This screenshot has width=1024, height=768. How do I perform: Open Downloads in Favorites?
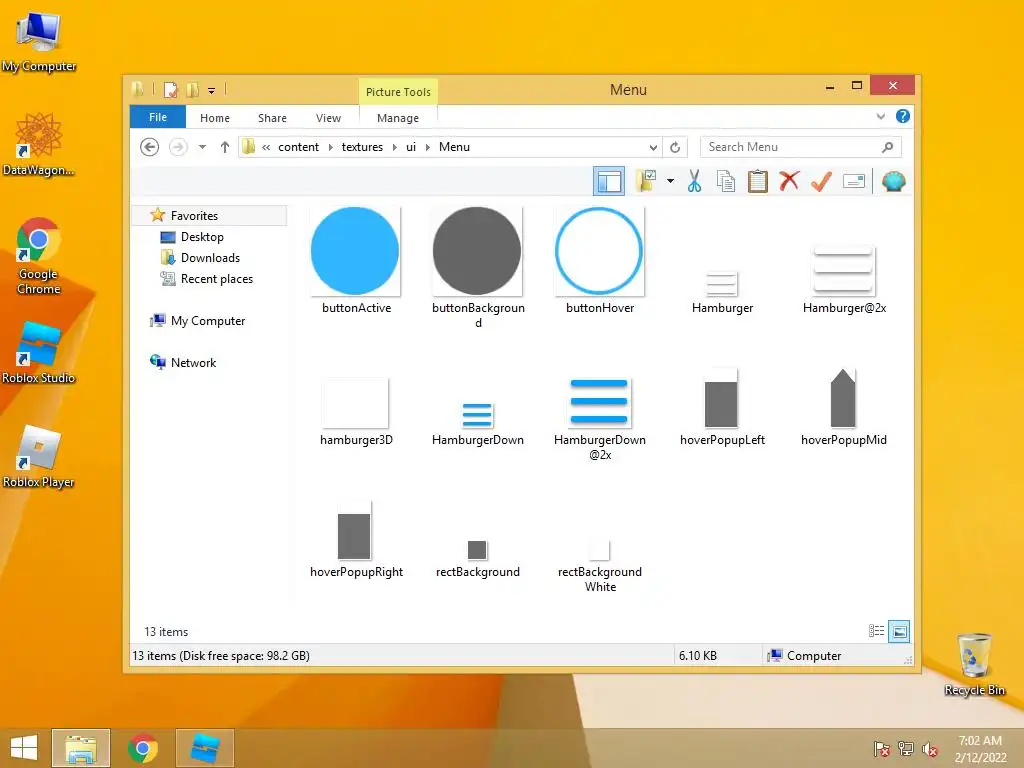click(x=210, y=257)
